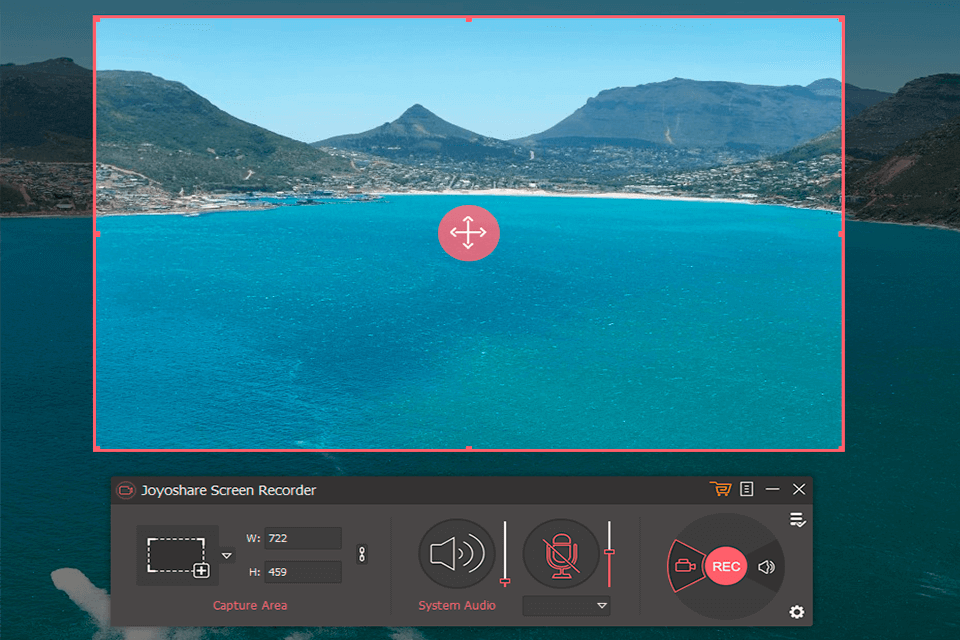Viewport: 960px width, 640px height.
Task: Click the speaker icon right of REC
Action: (x=767, y=564)
